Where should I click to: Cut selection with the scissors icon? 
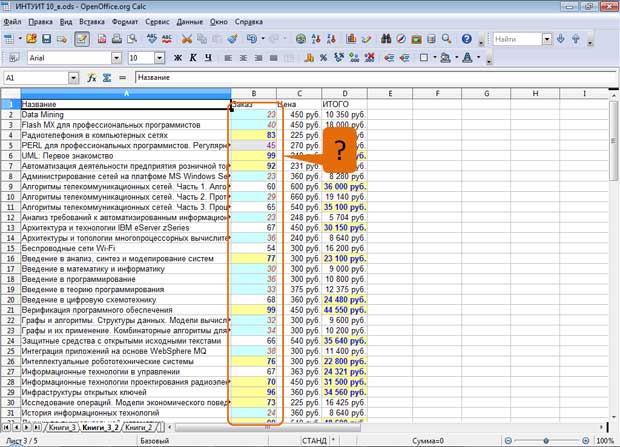[x=187, y=39]
